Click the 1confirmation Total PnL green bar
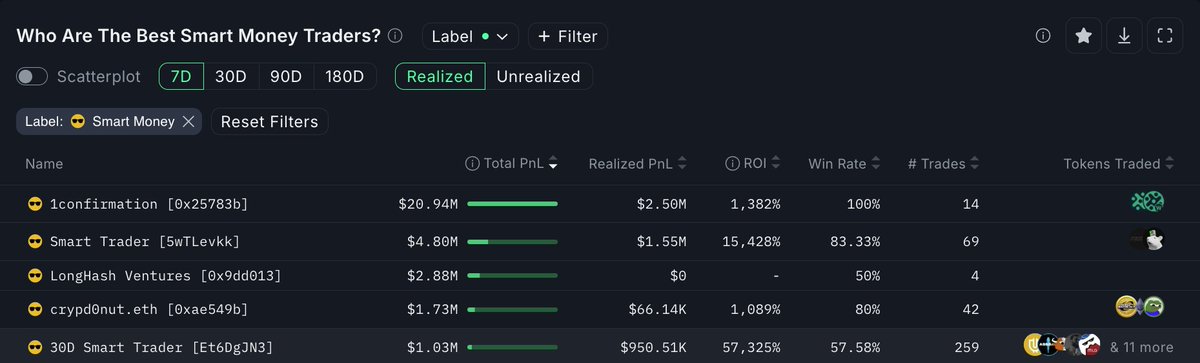Viewport: 1200px width, 363px height. pos(512,204)
